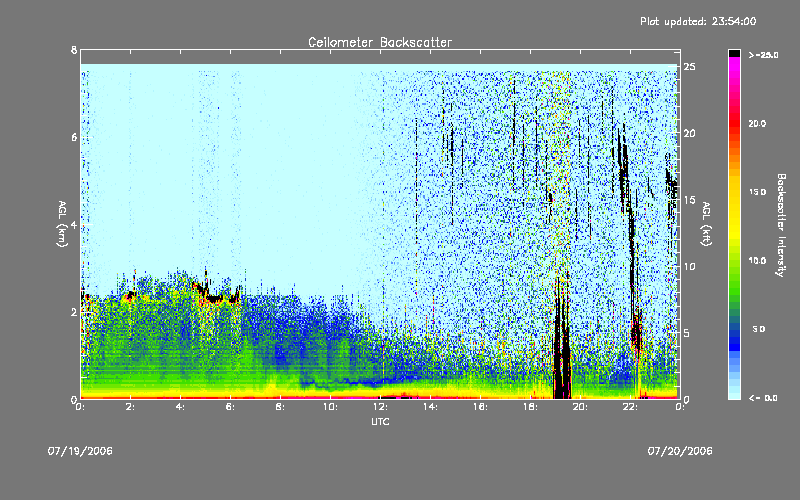
Task: Click the '16:' tick on the UTC axis
Action: [x=480, y=407]
